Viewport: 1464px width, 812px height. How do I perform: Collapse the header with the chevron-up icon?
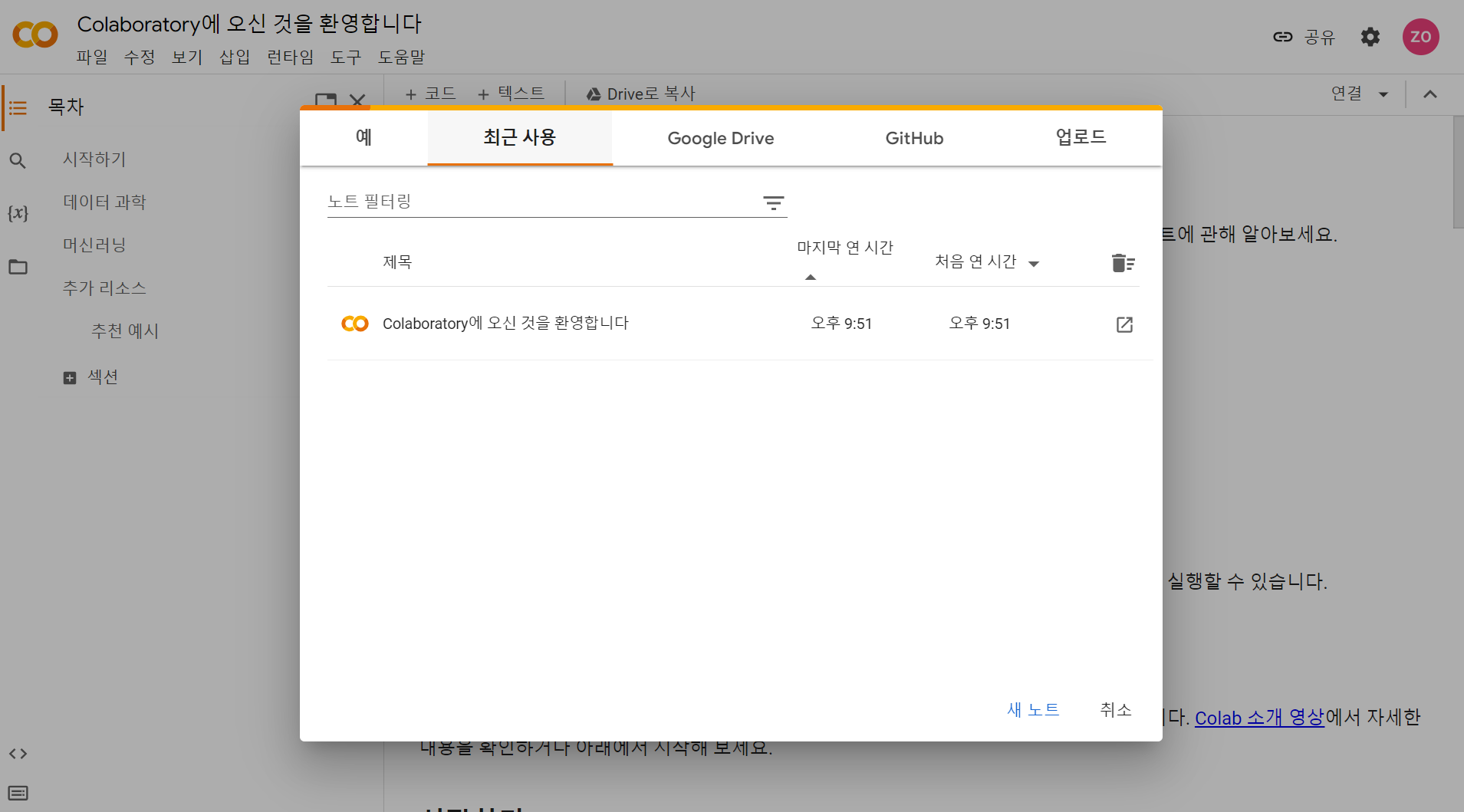[x=1430, y=94]
